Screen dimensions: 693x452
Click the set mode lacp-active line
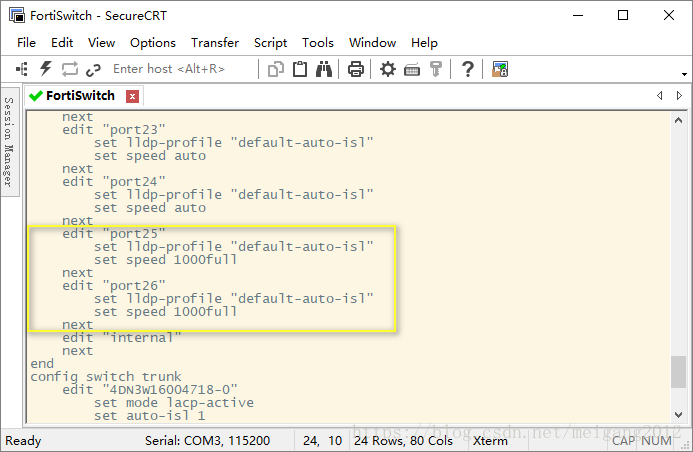(x=174, y=403)
